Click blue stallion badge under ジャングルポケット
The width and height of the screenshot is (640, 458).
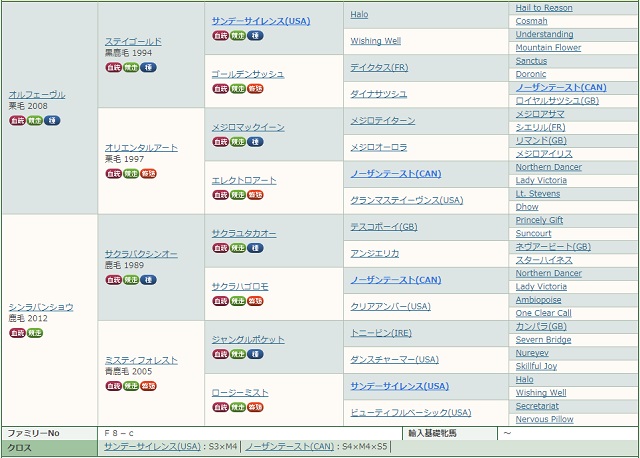click(255, 354)
